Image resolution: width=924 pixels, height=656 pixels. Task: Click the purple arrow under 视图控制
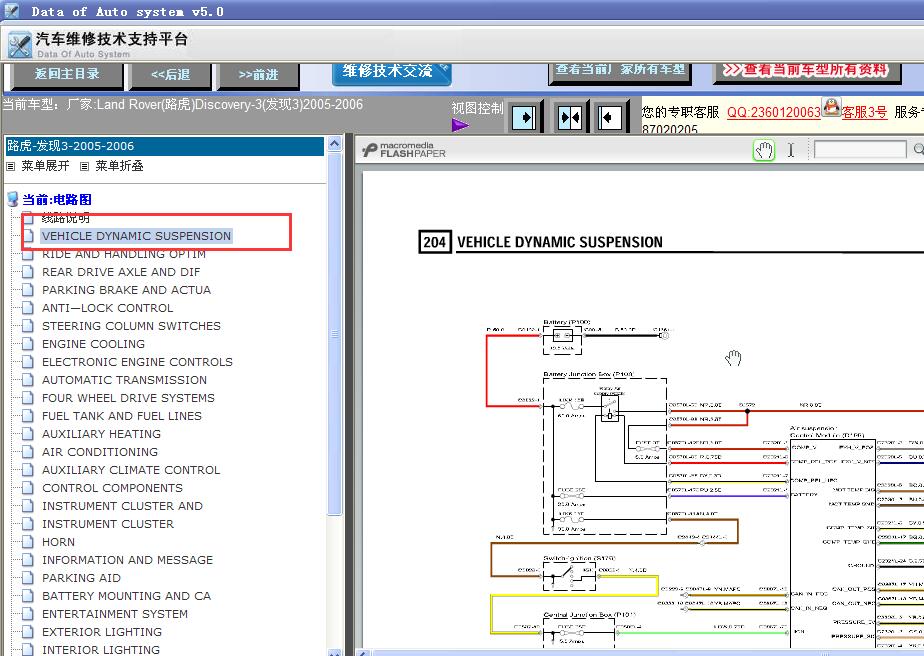460,125
